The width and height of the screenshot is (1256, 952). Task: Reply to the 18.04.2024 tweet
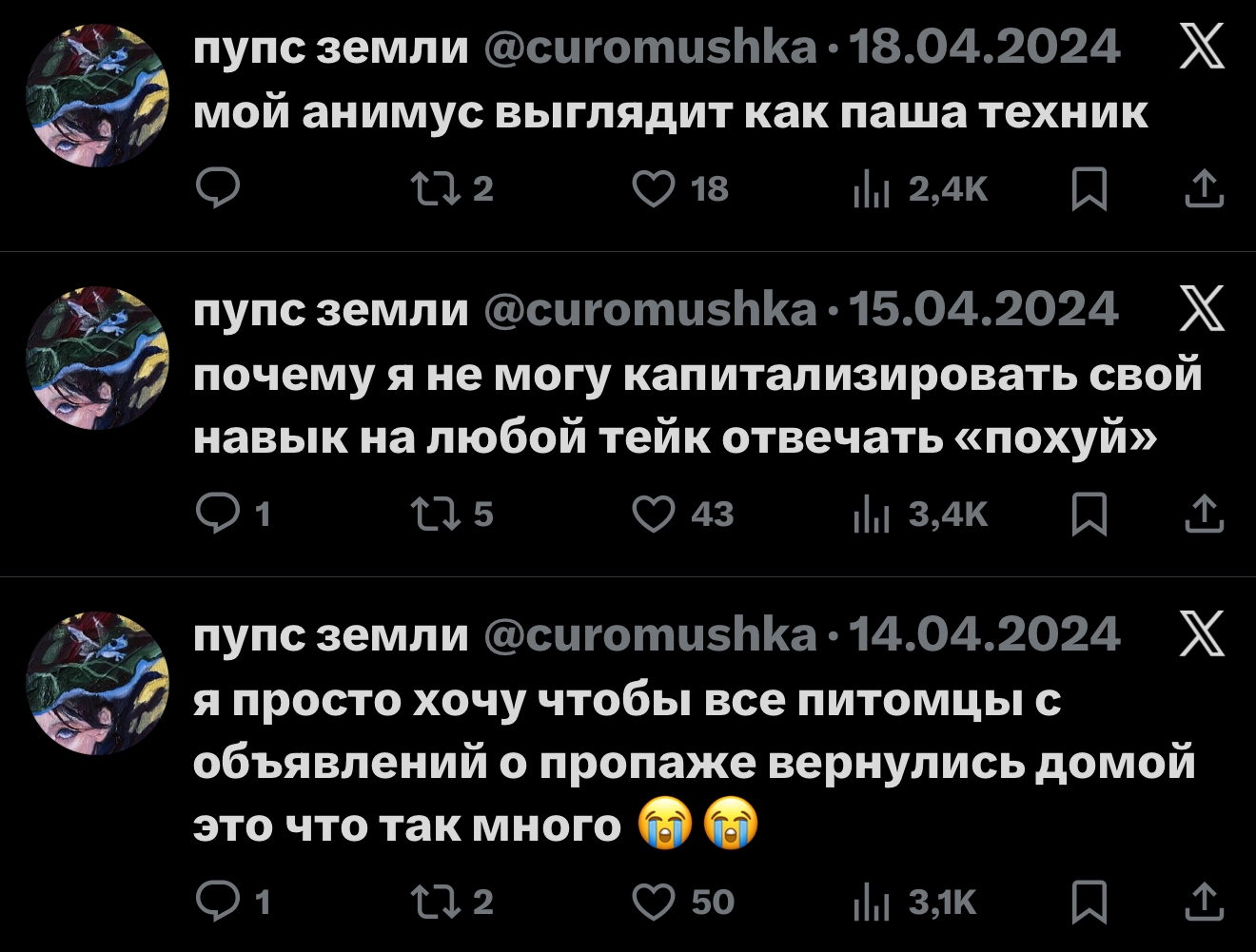tap(217, 189)
